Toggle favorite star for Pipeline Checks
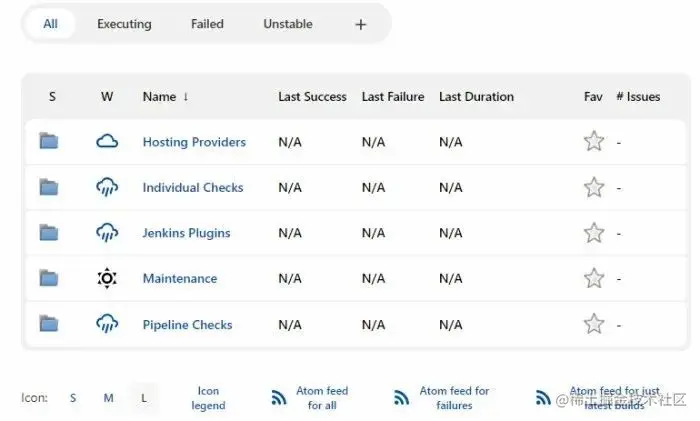The image size is (700, 421). coord(594,324)
